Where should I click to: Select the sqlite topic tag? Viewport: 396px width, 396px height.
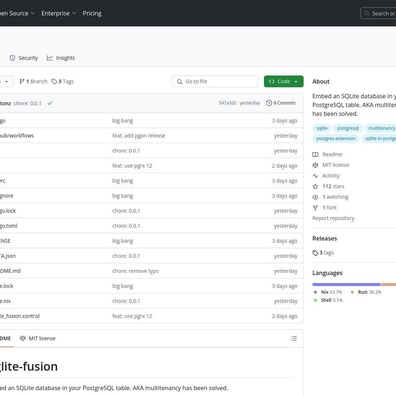coord(322,128)
